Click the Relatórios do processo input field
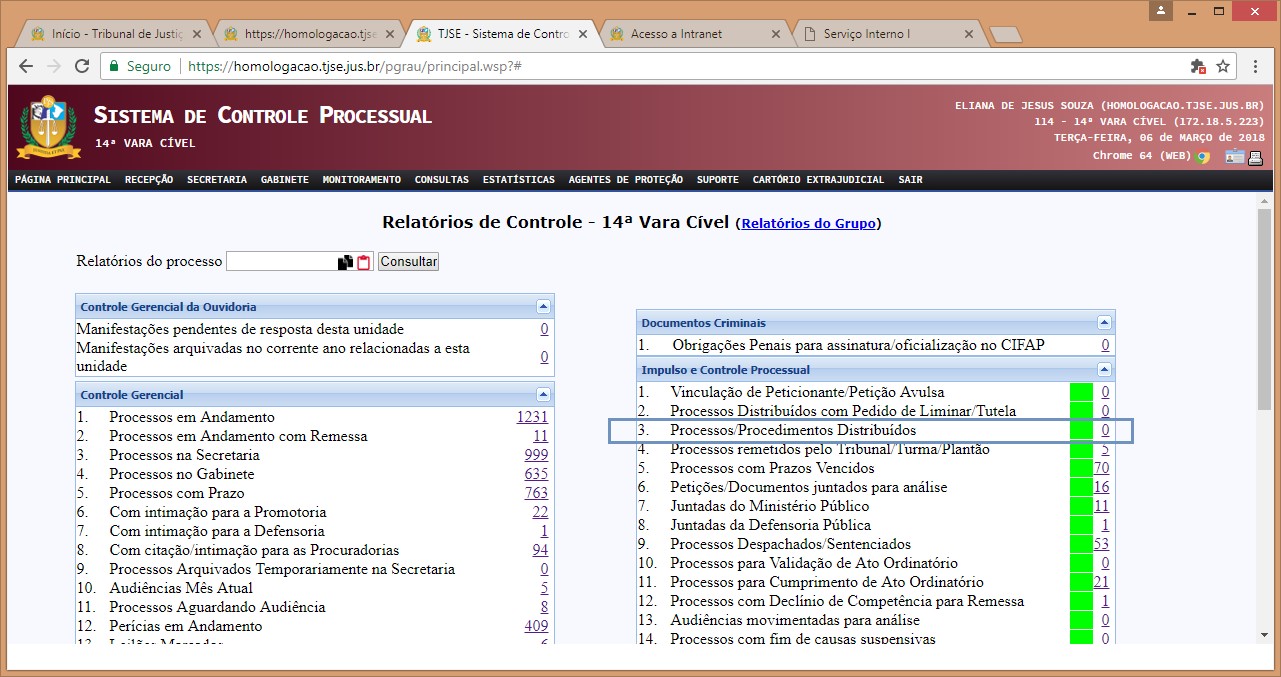The image size is (1281, 677). click(282, 262)
